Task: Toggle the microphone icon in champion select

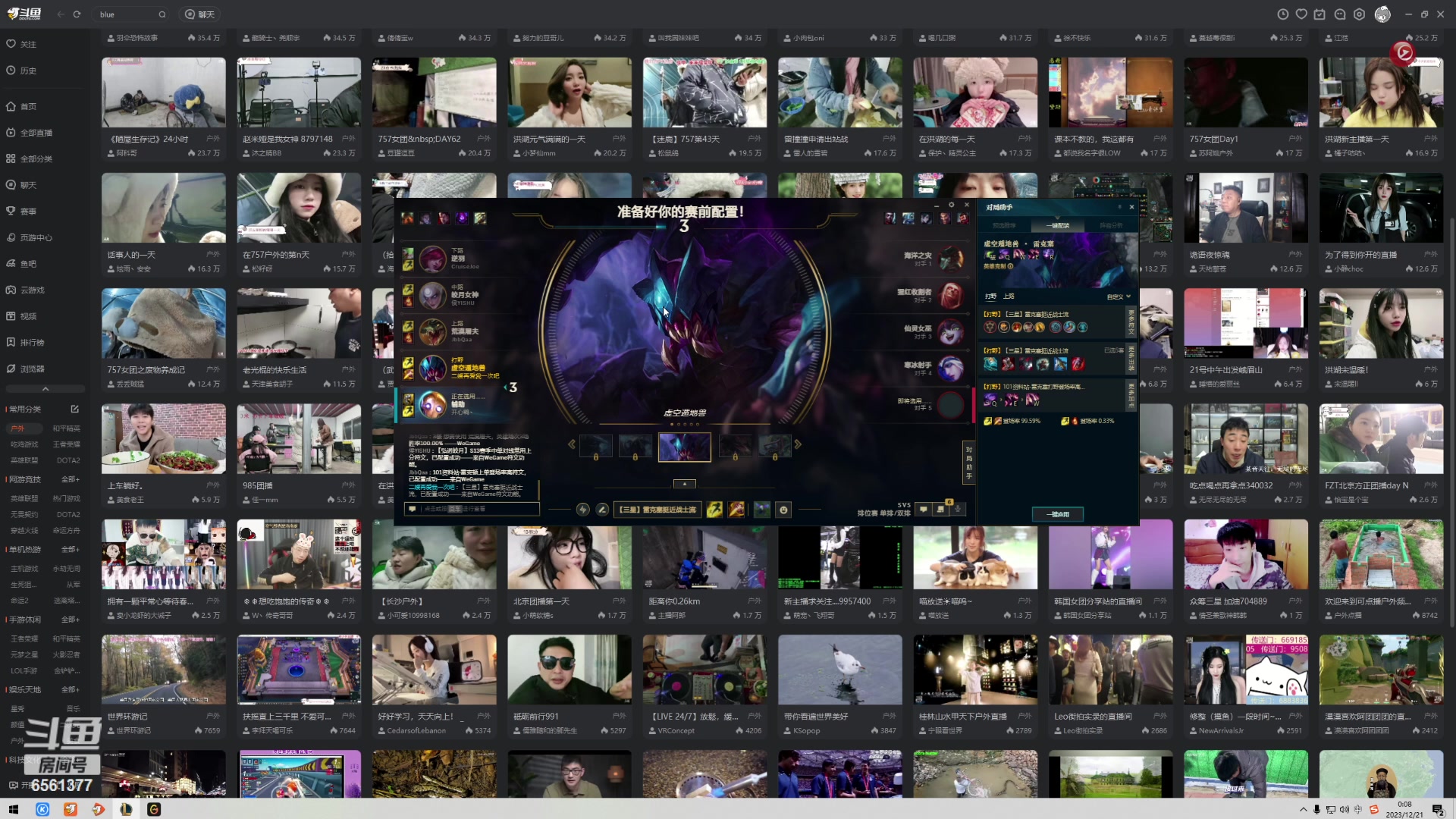Action: coord(959,509)
